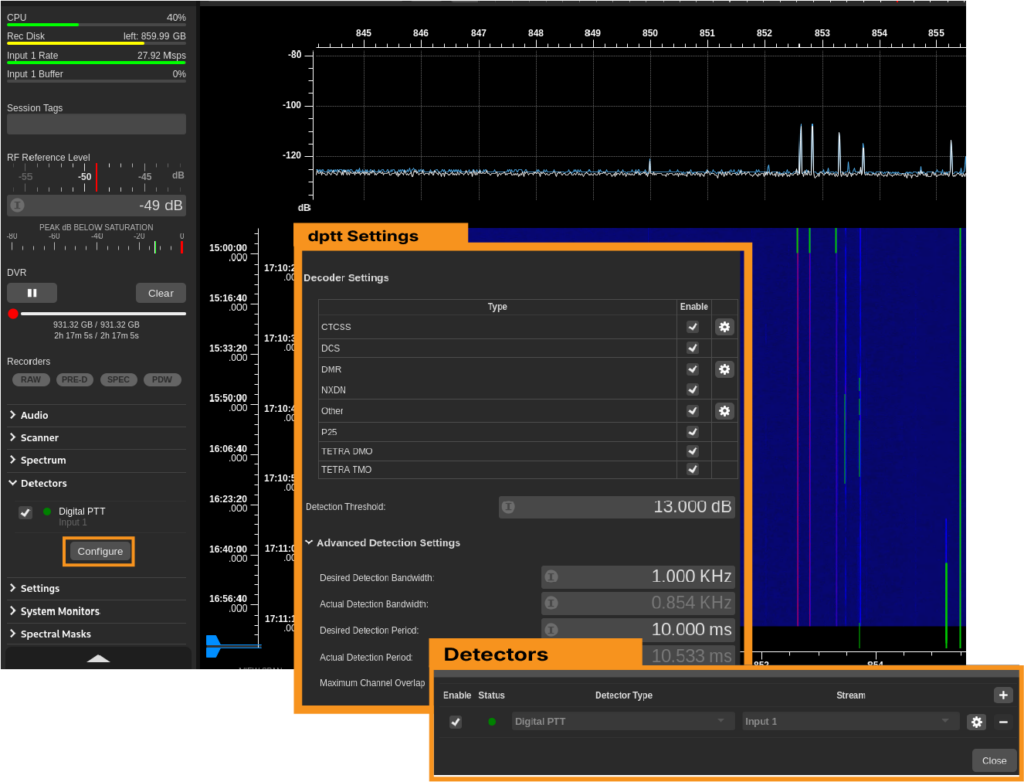Disable the P25 decoder checkbox
This screenshot has width=1024, height=782.
tap(692, 432)
